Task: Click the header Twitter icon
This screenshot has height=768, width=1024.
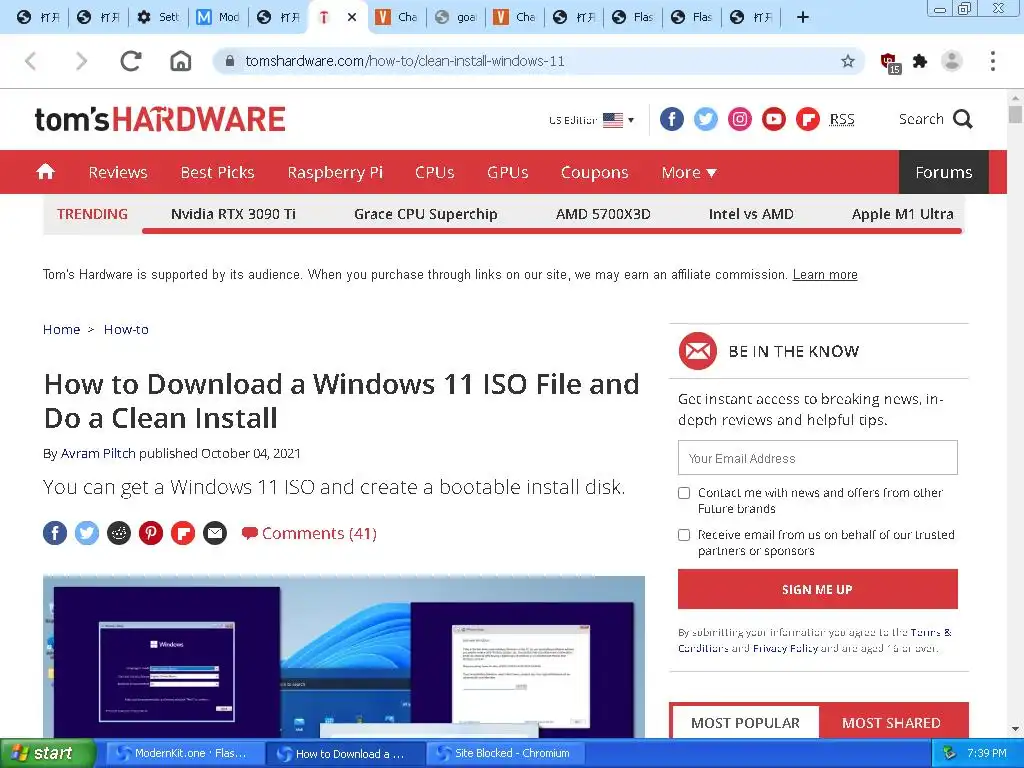Action: click(x=705, y=120)
